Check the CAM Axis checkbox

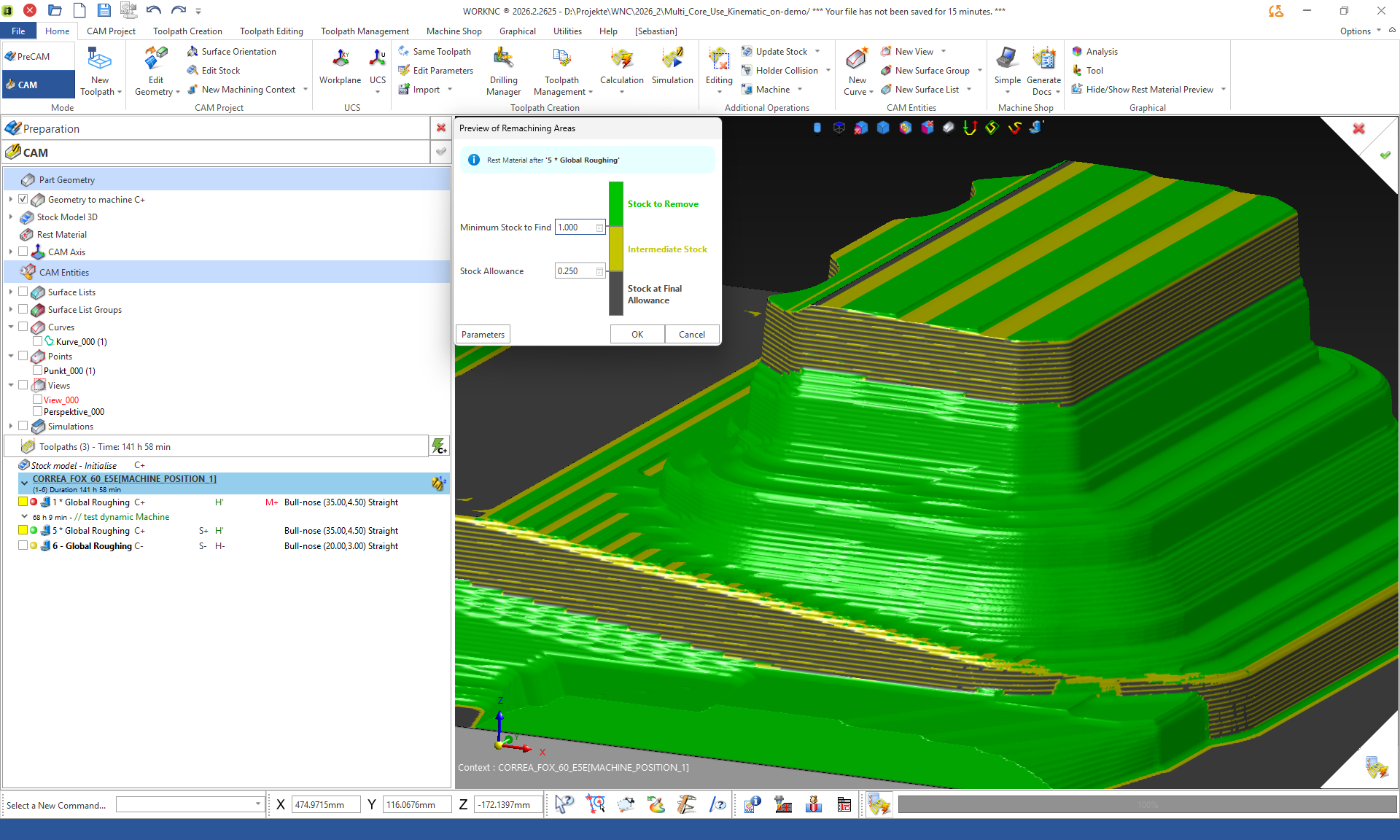pyautogui.click(x=23, y=252)
